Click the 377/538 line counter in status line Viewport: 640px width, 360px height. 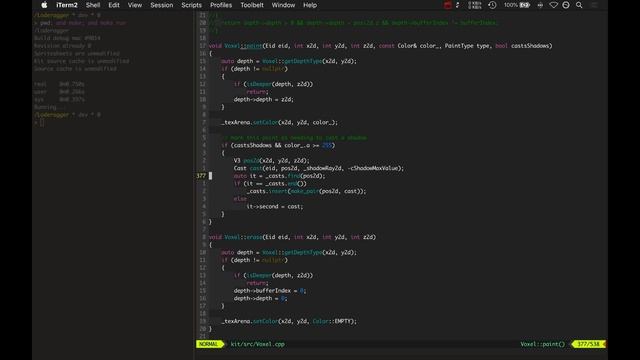pos(588,344)
